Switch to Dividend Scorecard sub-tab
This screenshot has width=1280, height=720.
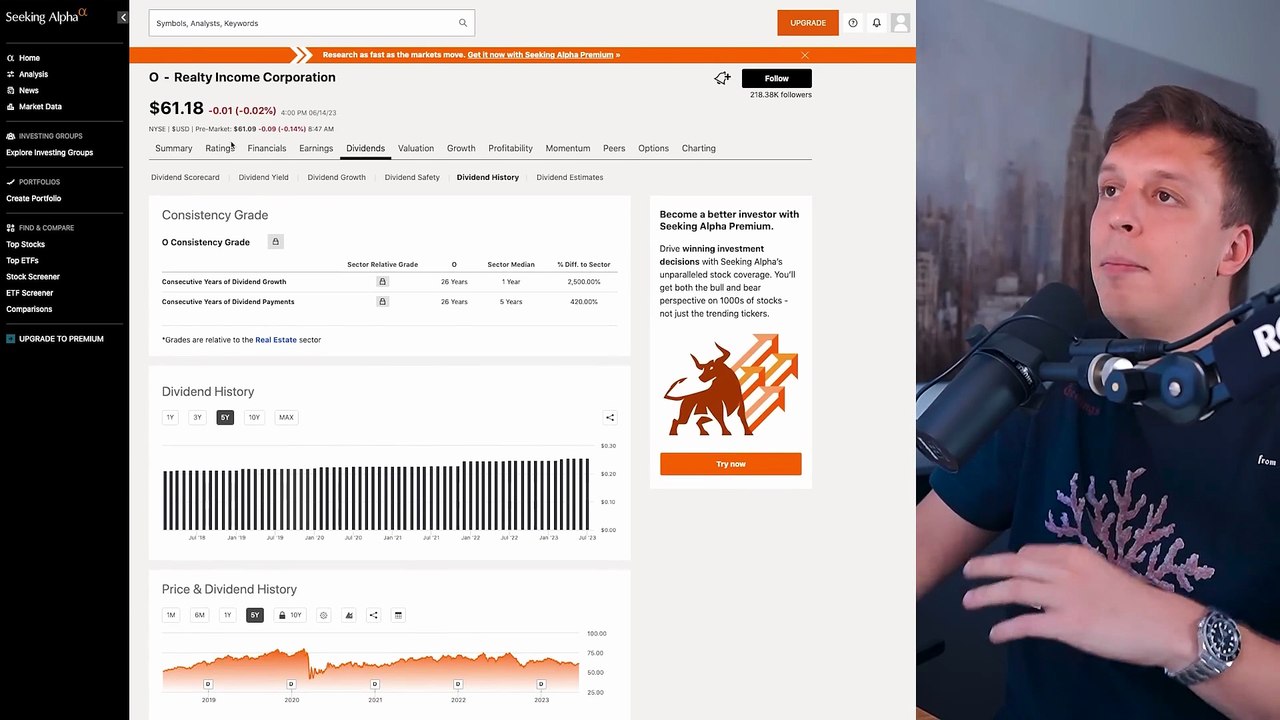(x=185, y=177)
